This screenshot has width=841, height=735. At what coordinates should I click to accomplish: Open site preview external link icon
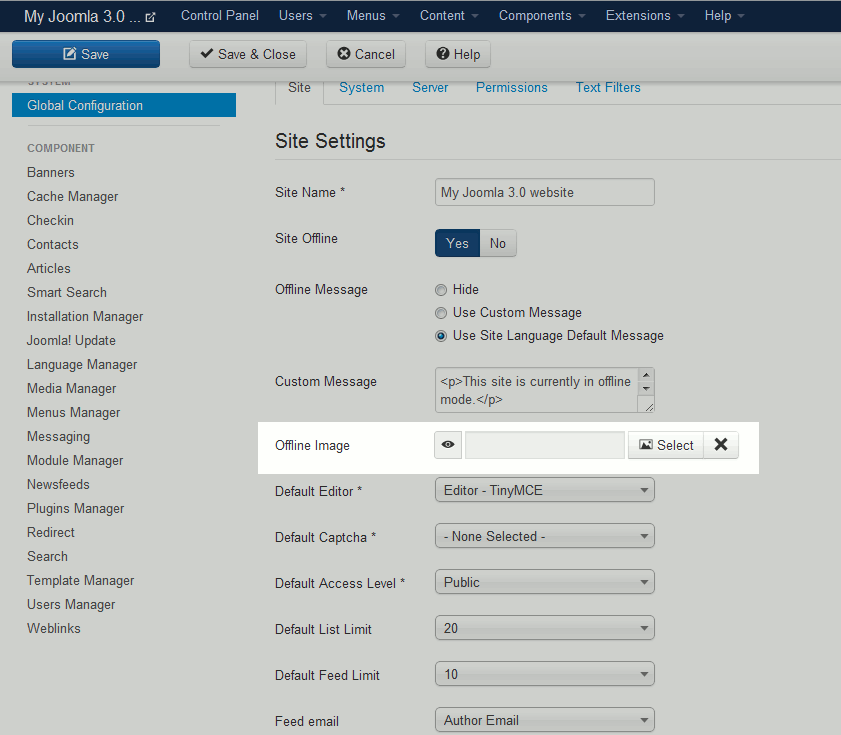click(150, 17)
